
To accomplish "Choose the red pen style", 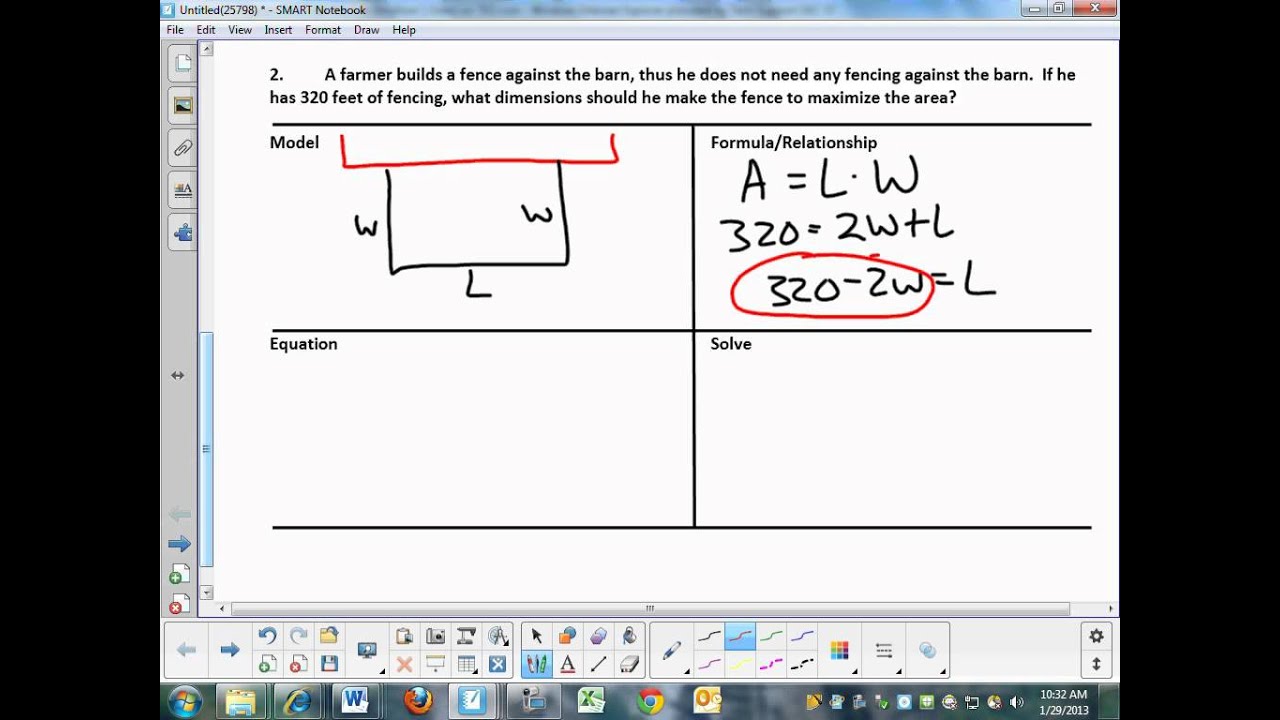I will 740,636.
